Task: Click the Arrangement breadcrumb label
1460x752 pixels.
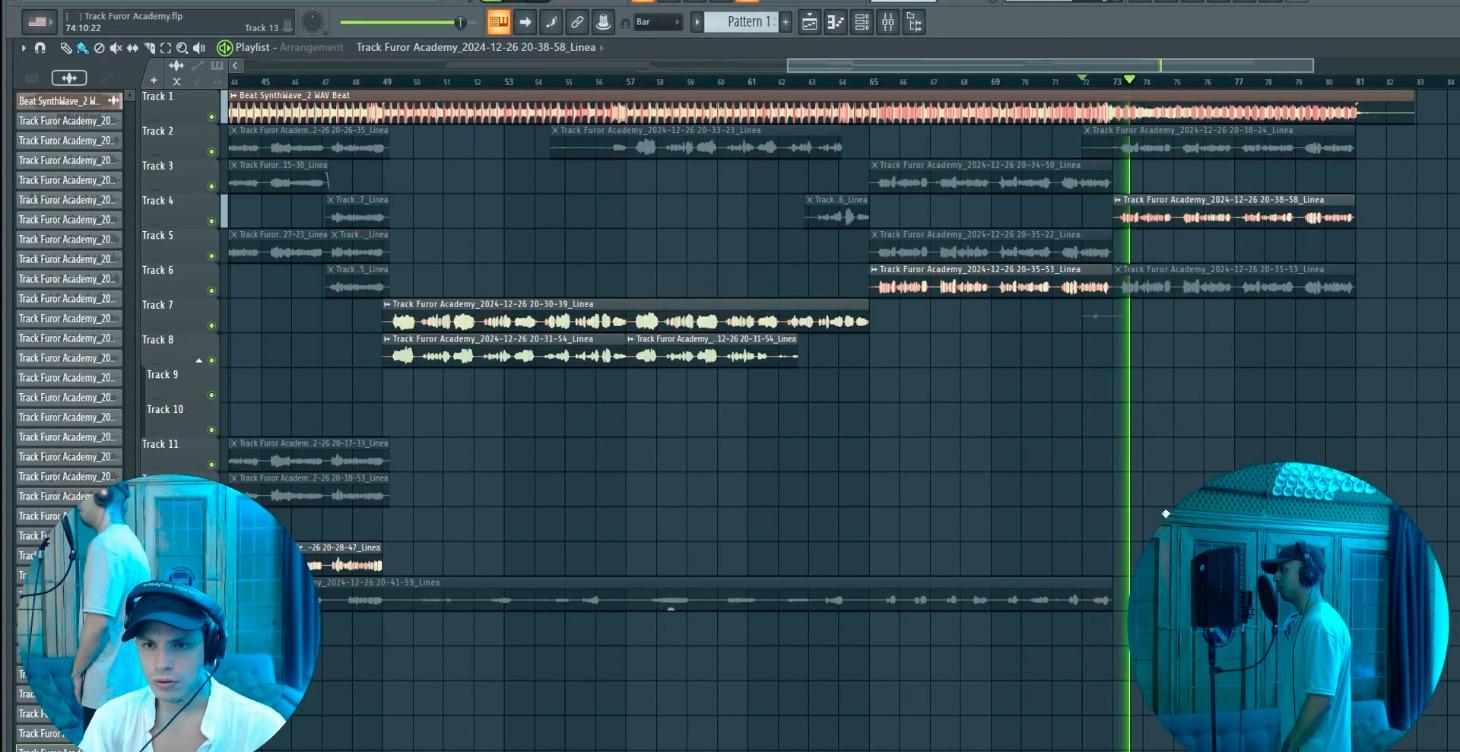Action: [311, 48]
